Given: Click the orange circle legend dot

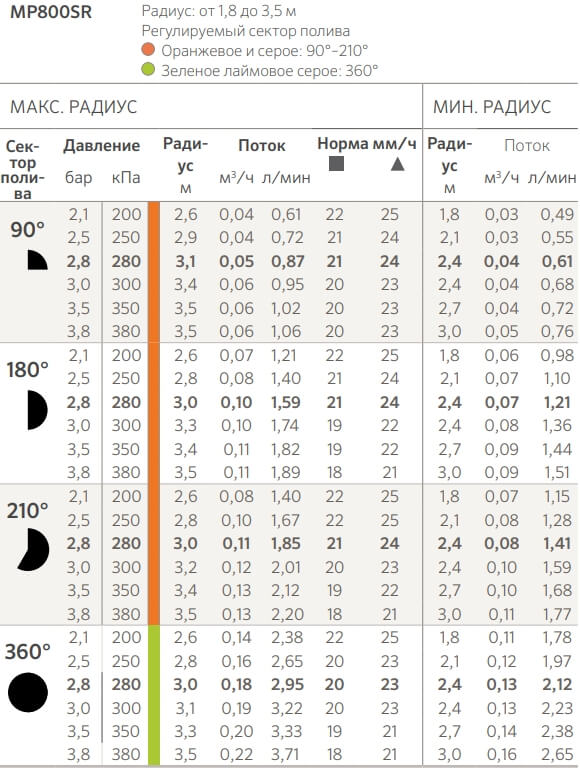Looking at the screenshot, I should (148, 49).
